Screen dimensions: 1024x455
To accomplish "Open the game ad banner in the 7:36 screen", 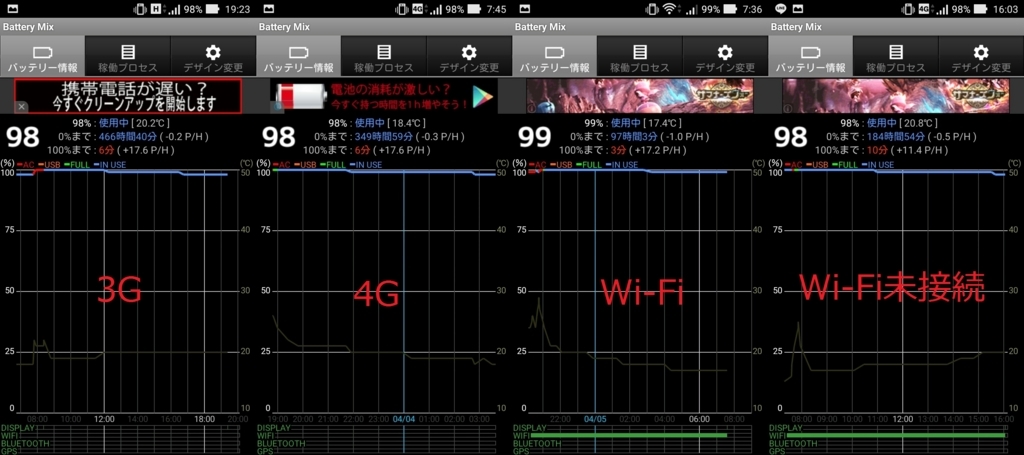I will (640, 96).
